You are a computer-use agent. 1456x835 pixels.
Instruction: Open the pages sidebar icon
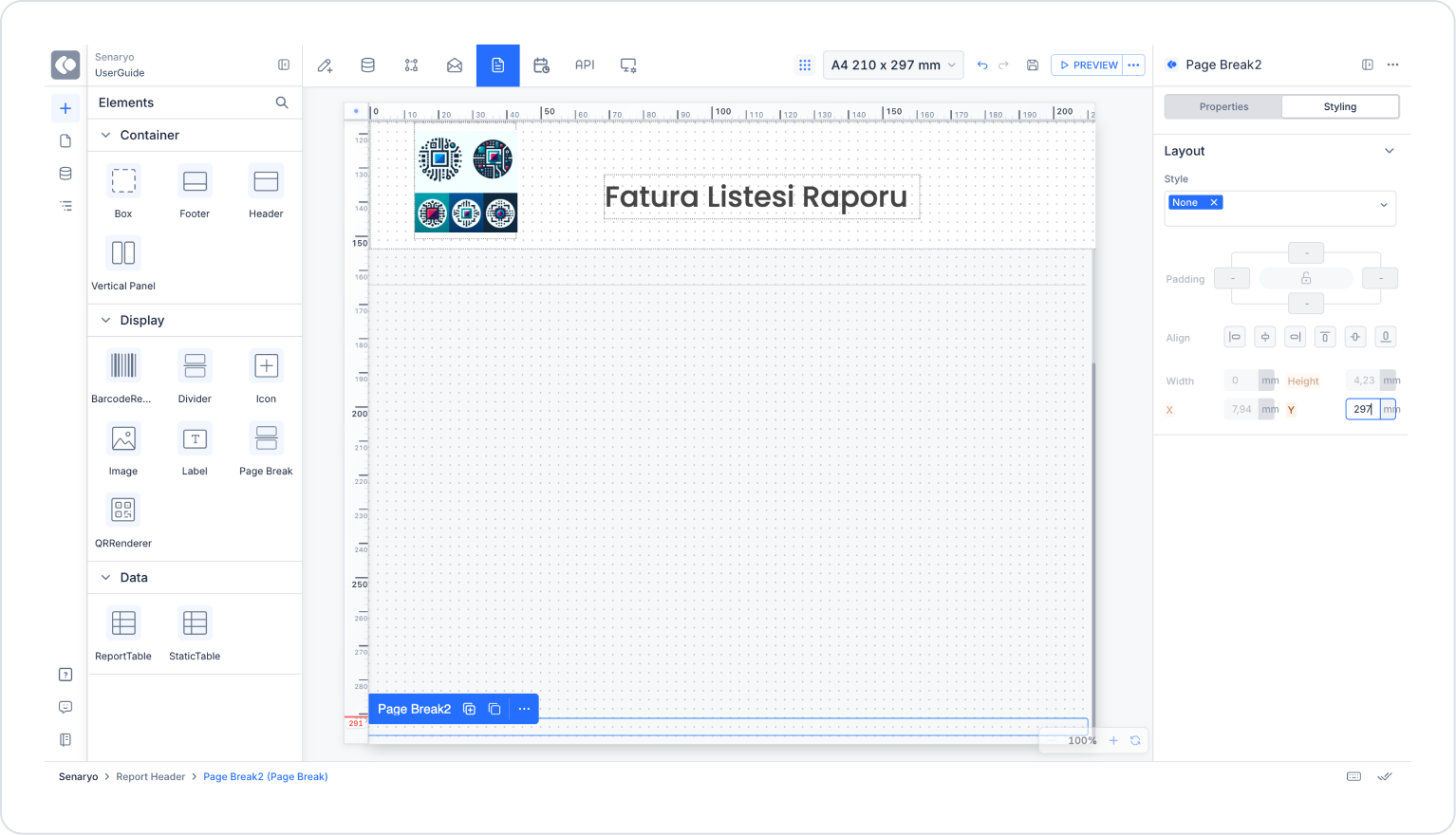point(65,141)
